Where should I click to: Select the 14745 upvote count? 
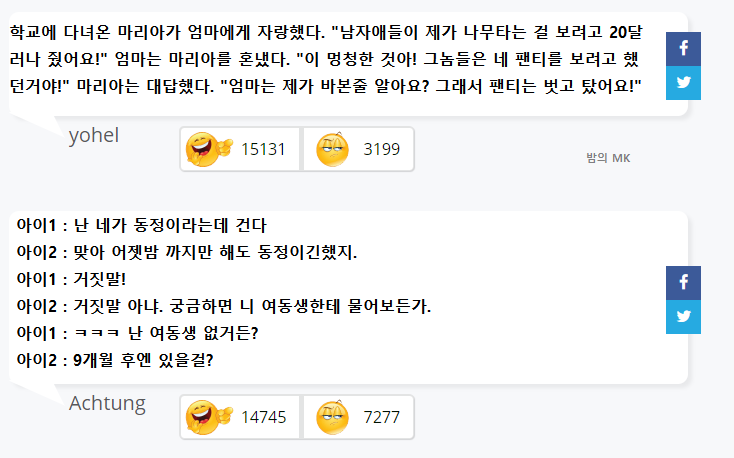click(x=263, y=417)
